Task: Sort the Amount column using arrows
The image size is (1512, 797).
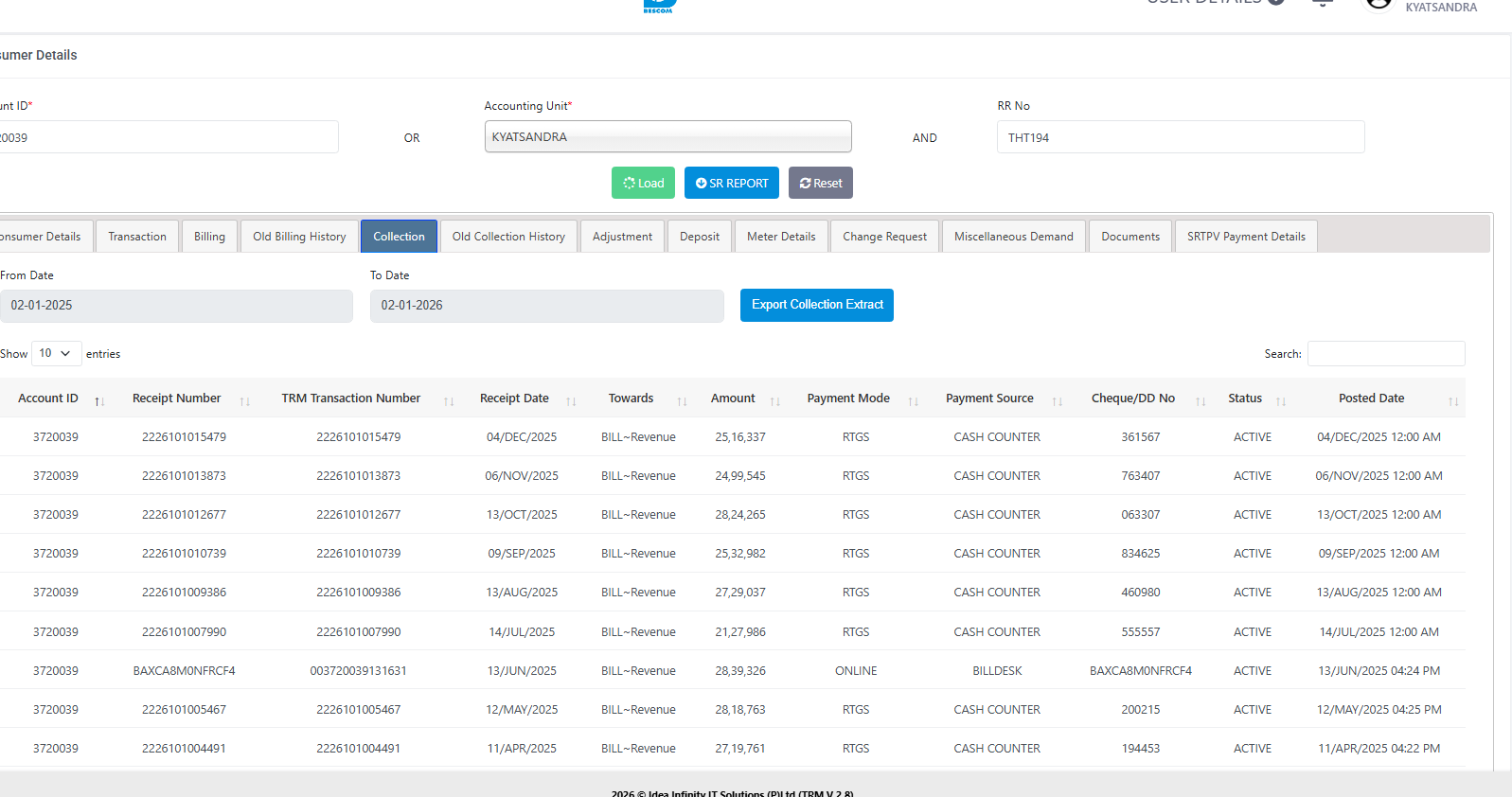Action: pos(775,401)
